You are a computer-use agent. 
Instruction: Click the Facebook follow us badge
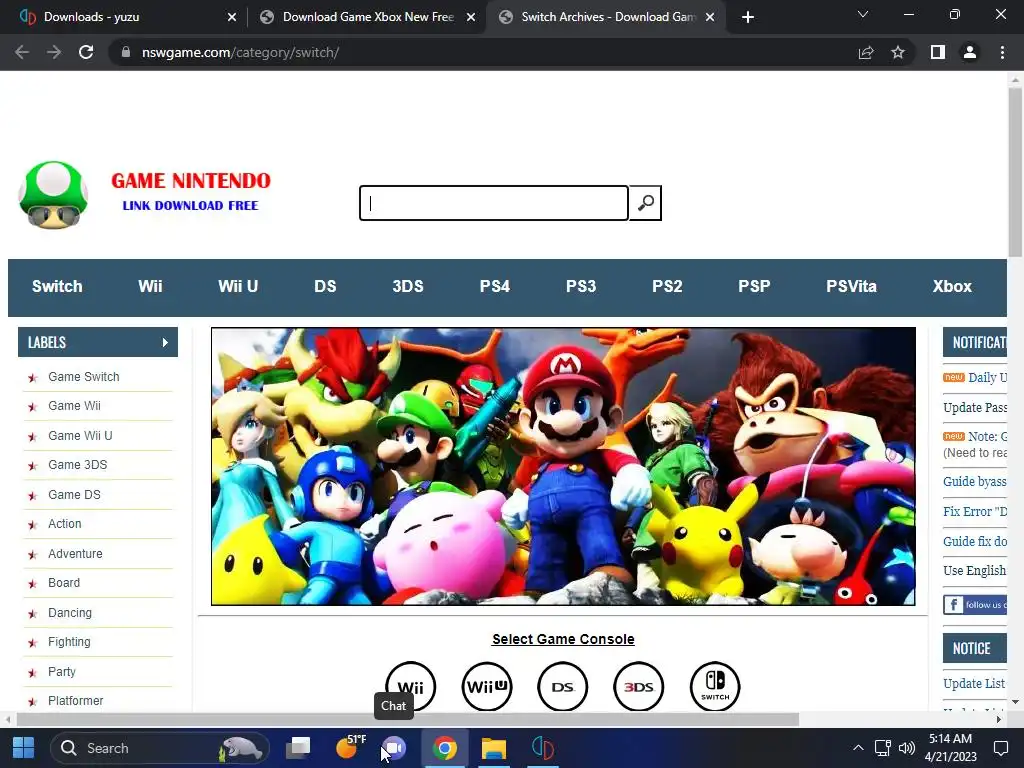point(975,605)
